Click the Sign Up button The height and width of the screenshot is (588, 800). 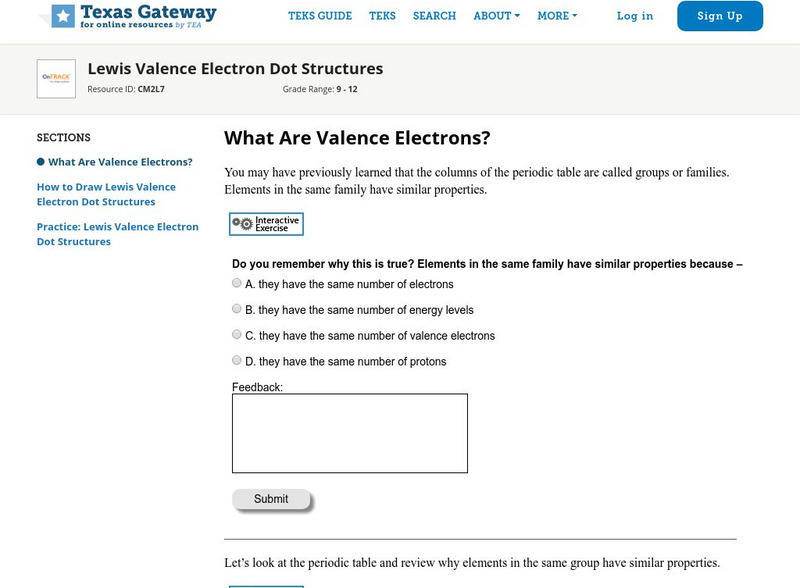point(720,16)
